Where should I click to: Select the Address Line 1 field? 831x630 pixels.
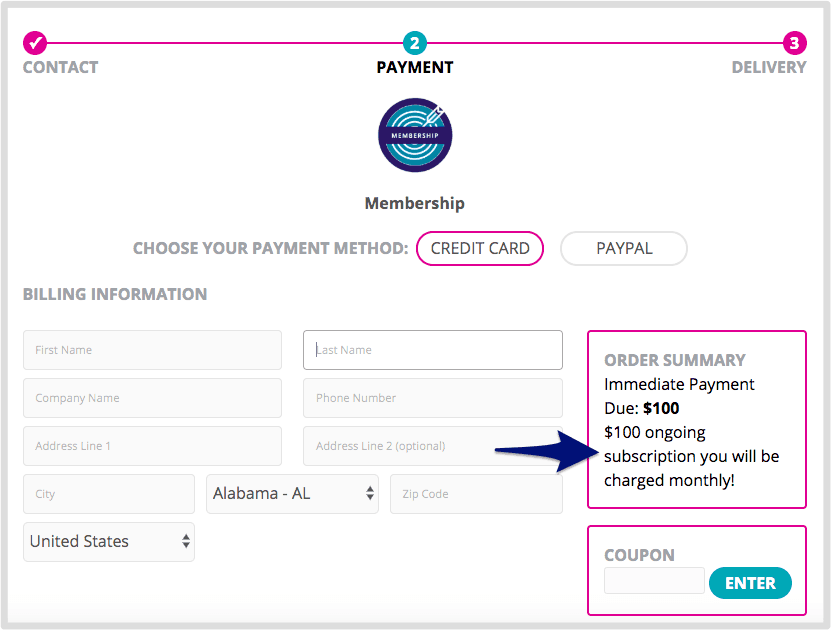(x=152, y=446)
